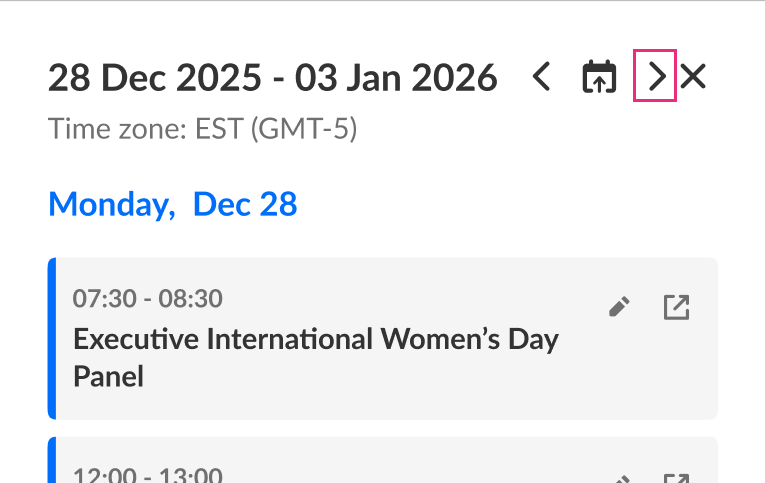Click the word Monday in the day header

tap(107, 204)
